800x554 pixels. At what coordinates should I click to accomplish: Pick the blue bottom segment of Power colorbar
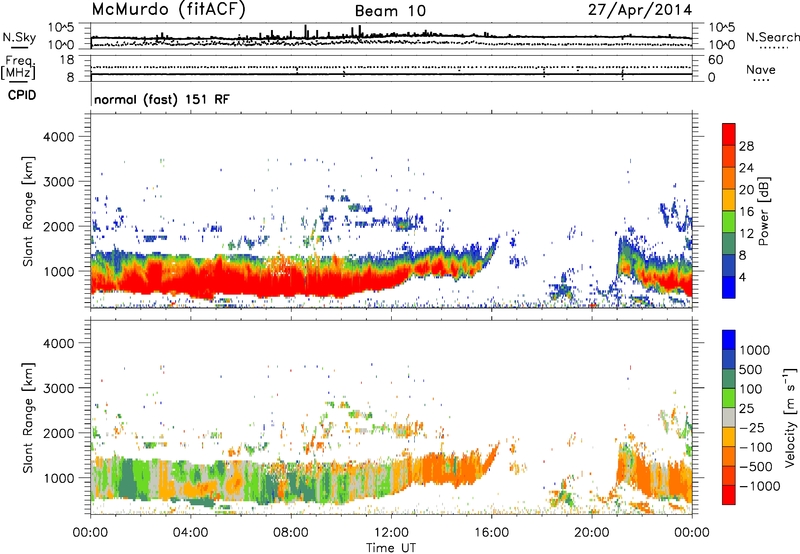click(729, 287)
